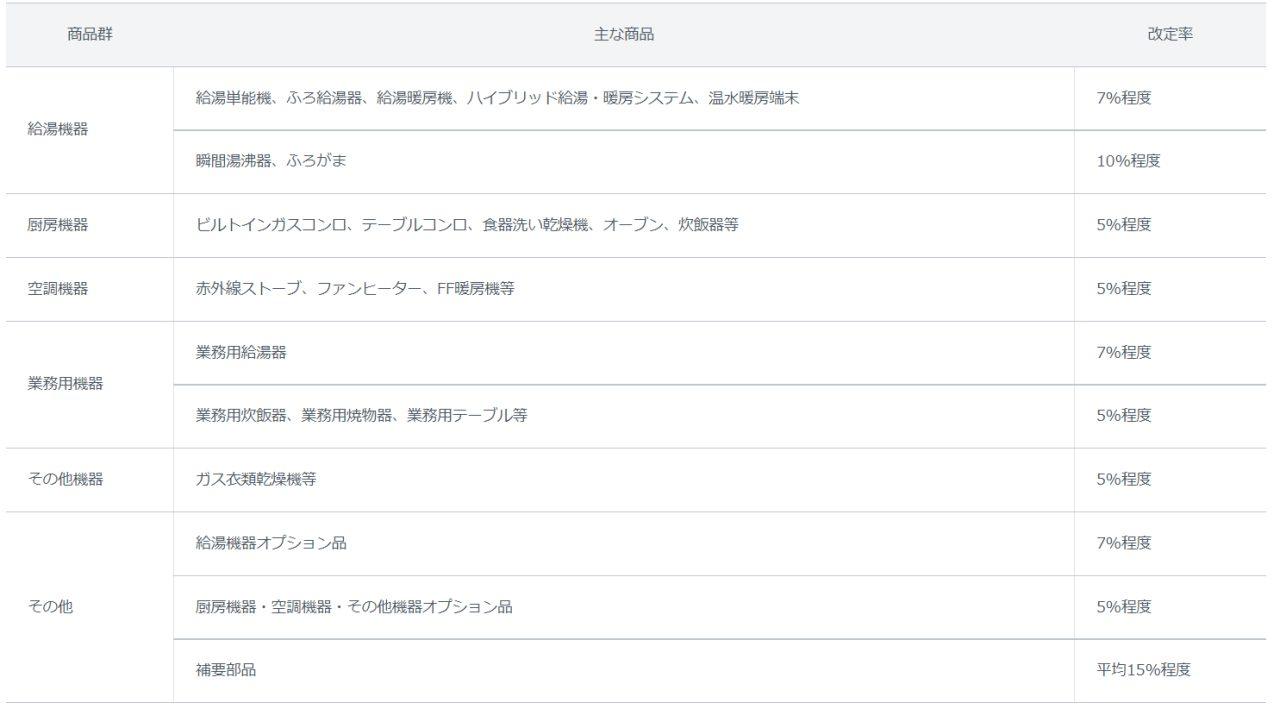
Task: Select the 厨房機器 group cell
Action: (90, 225)
